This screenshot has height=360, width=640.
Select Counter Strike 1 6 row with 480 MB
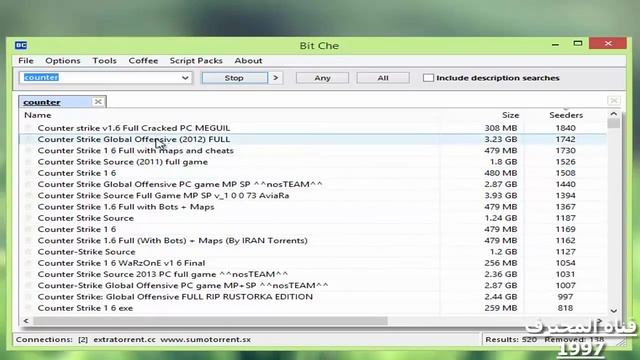point(313,173)
